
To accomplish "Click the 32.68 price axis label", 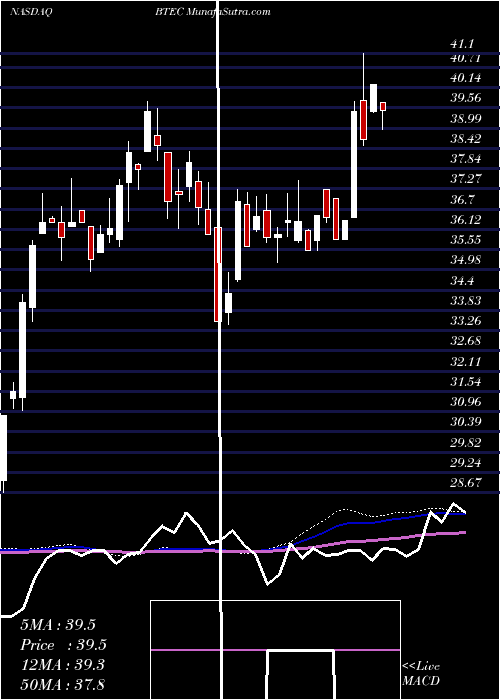I will (466, 340).
